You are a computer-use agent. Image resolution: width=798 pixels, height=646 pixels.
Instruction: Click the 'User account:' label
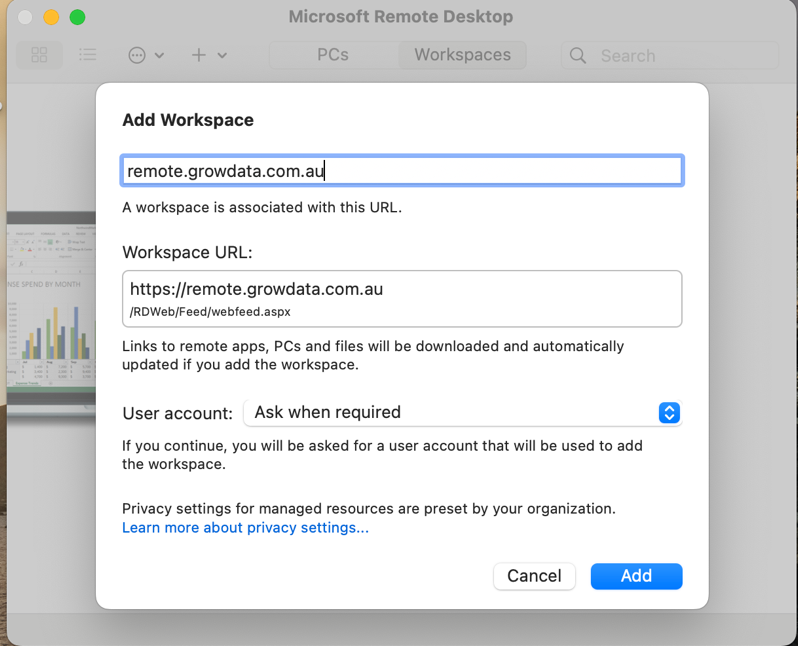[x=178, y=413]
